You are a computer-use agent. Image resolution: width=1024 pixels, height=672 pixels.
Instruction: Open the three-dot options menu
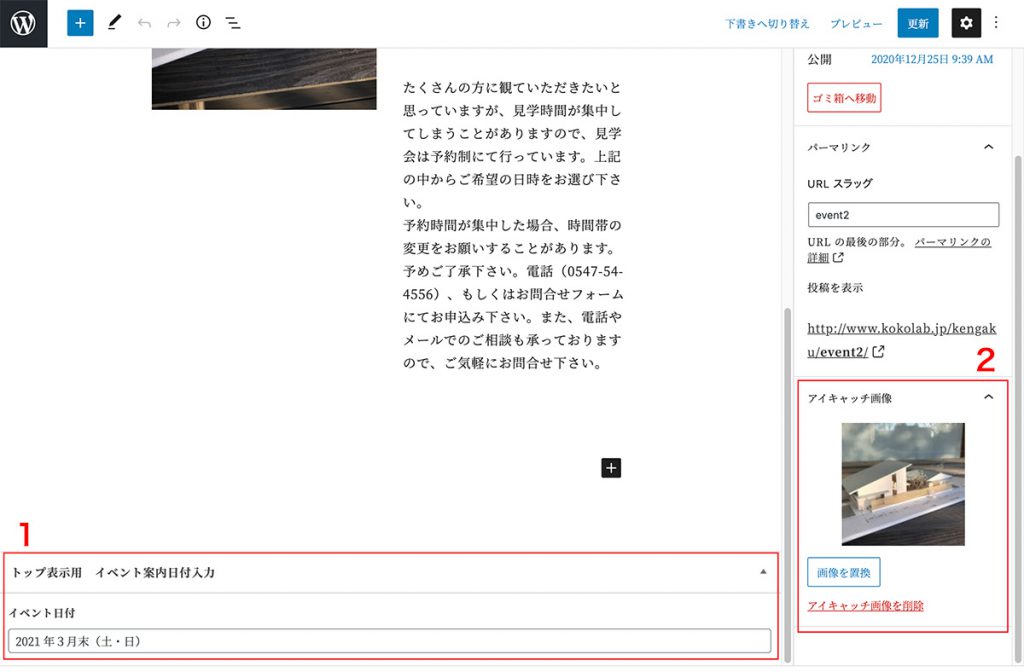coord(996,23)
